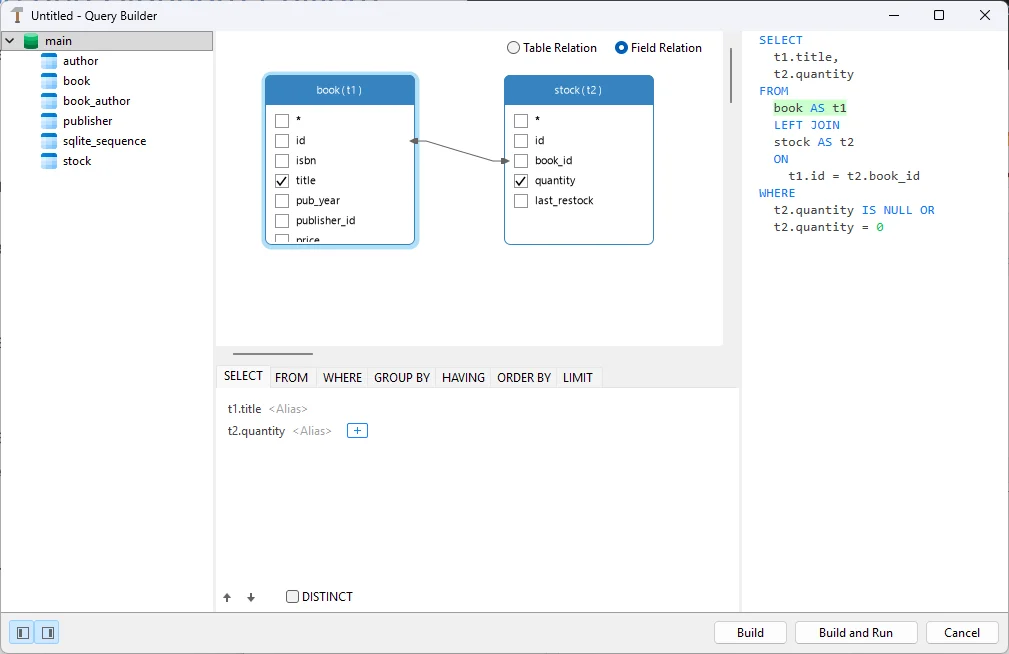Click the Query Builder hammer title icon
Image resolution: width=1009 pixels, height=654 pixels.
pyautogui.click(x=17, y=15)
